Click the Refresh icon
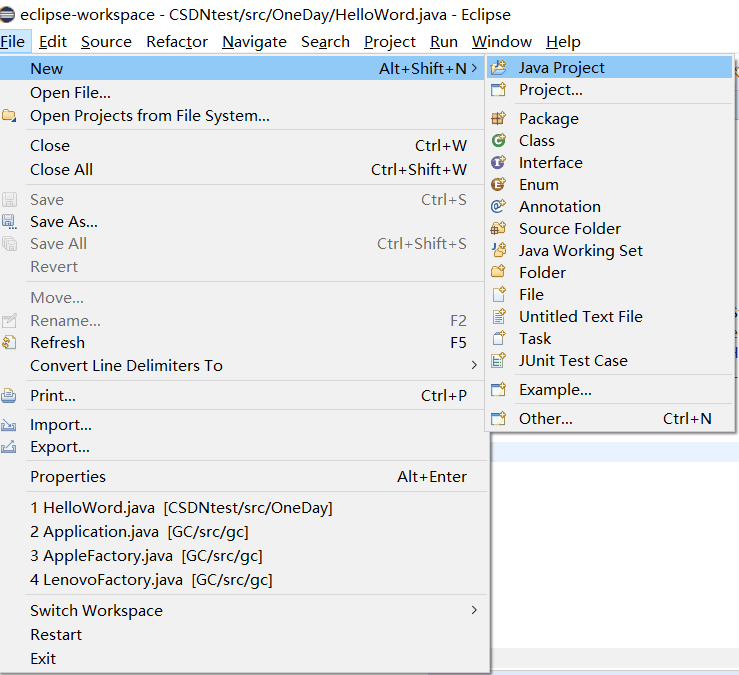Image resolution: width=739 pixels, height=675 pixels. pyautogui.click(x=9, y=342)
